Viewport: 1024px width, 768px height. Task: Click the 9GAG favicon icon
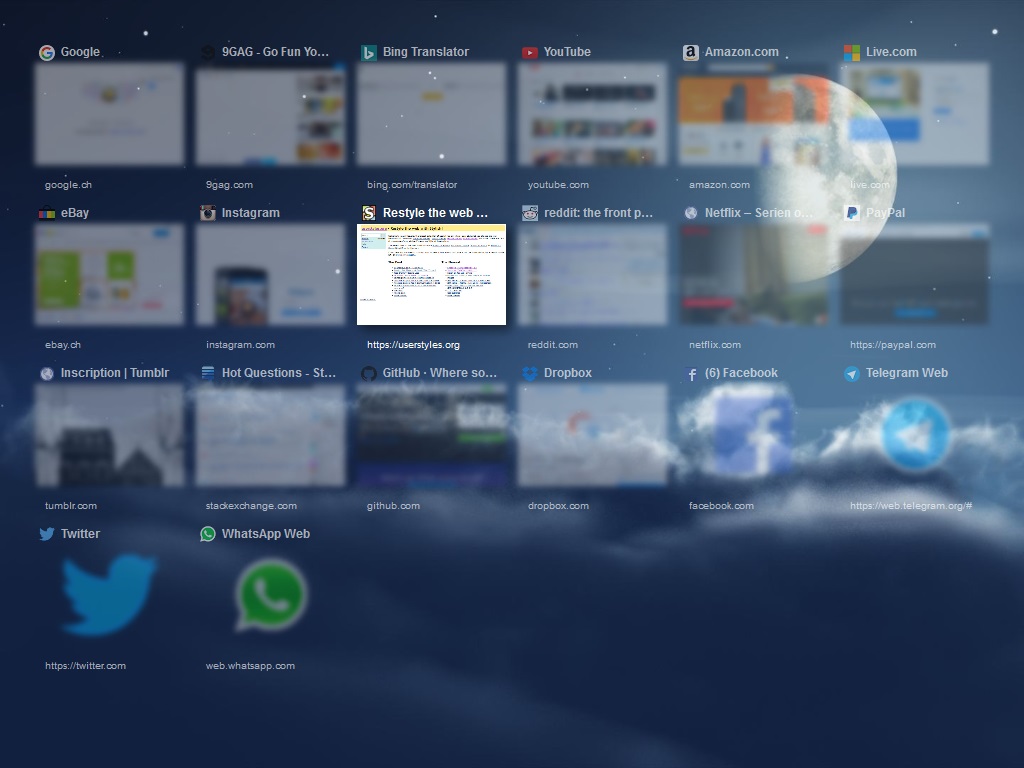[x=208, y=52]
